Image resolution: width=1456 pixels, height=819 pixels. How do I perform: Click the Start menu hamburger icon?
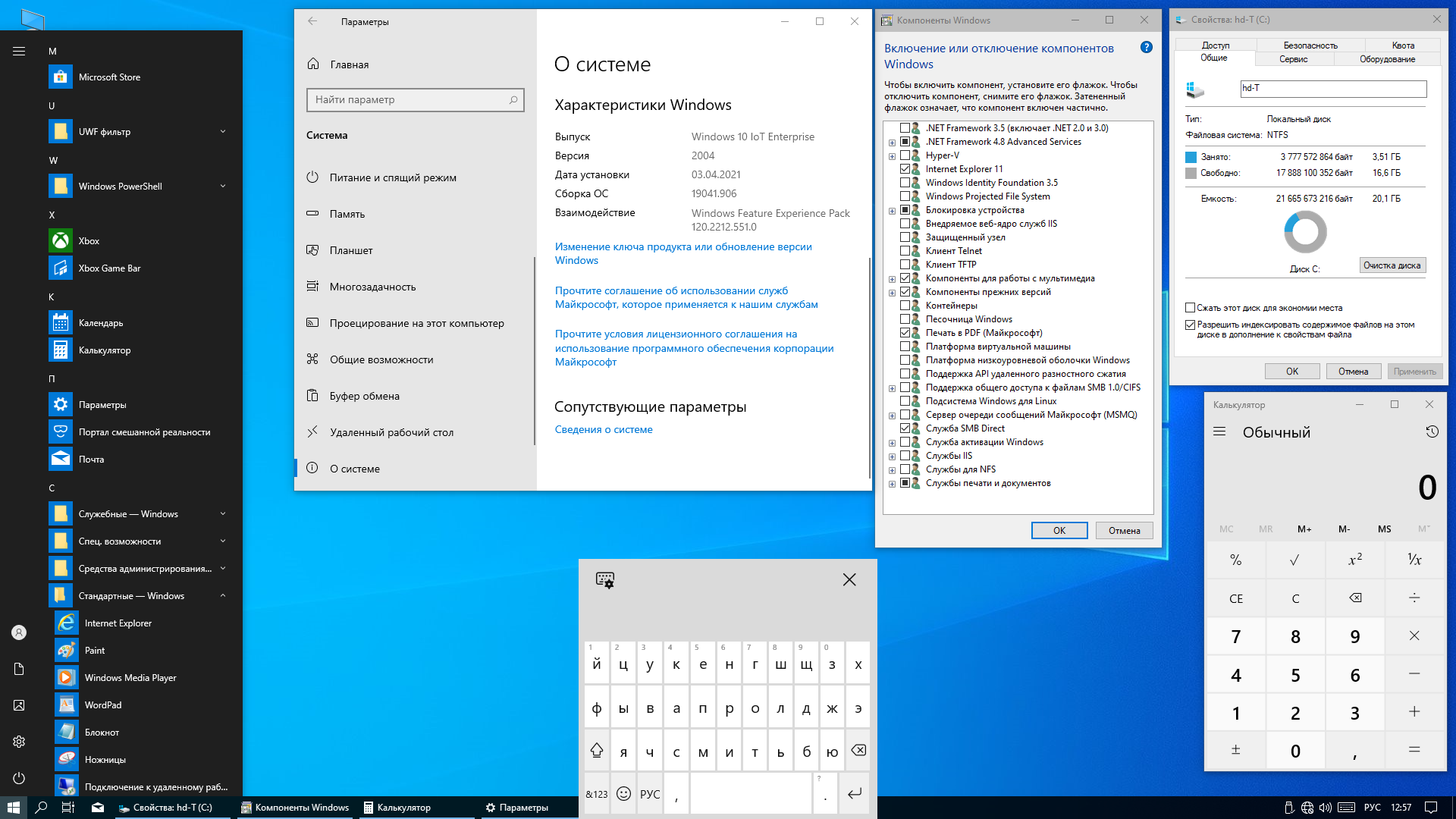click(x=19, y=52)
